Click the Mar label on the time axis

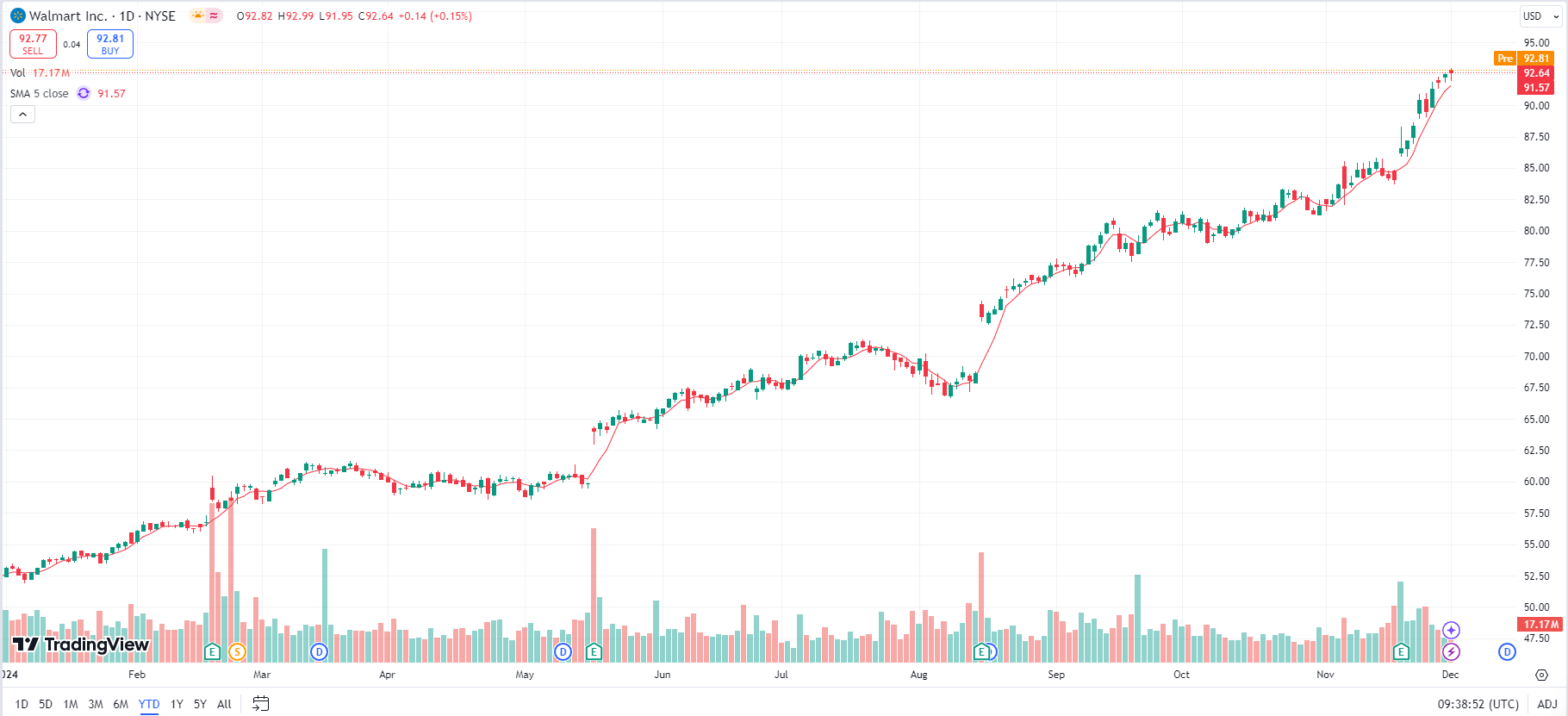(262, 675)
